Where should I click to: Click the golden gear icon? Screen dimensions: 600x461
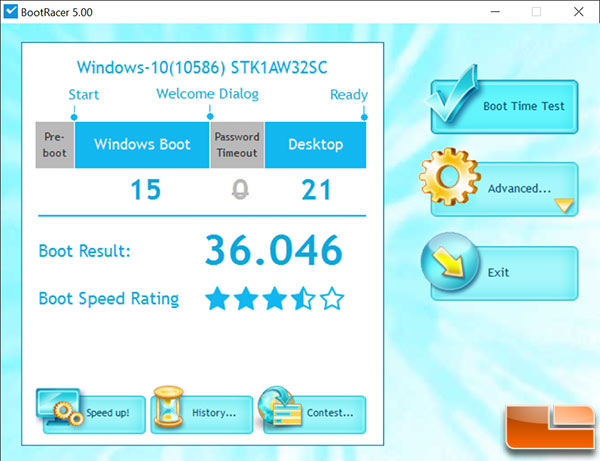pyautogui.click(x=449, y=177)
